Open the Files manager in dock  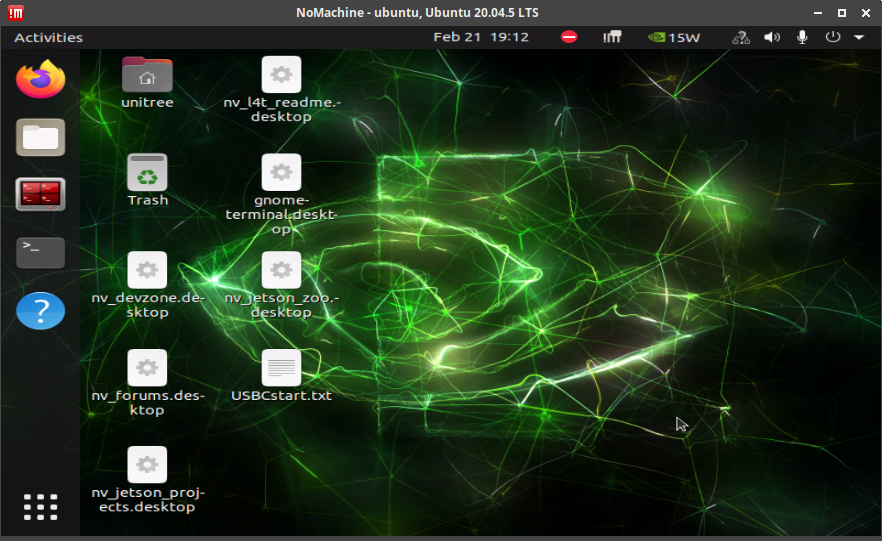pyautogui.click(x=40, y=137)
